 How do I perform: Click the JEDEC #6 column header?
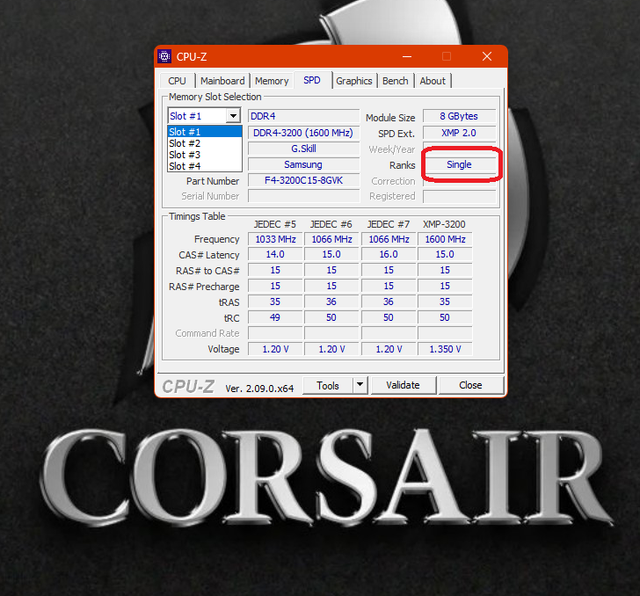pyautogui.click(x=331, y=224)
